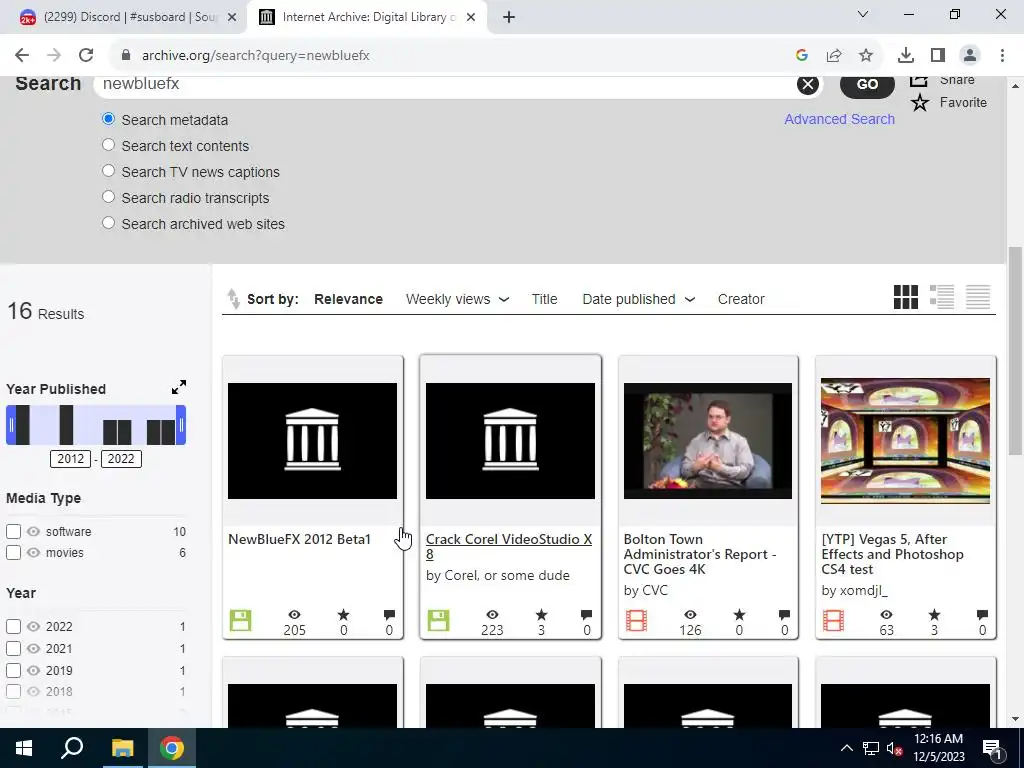Image resolution: width=1024 pixels, height=768 pixels.
Task: Sort results by Creator
Action: (741, 299)
